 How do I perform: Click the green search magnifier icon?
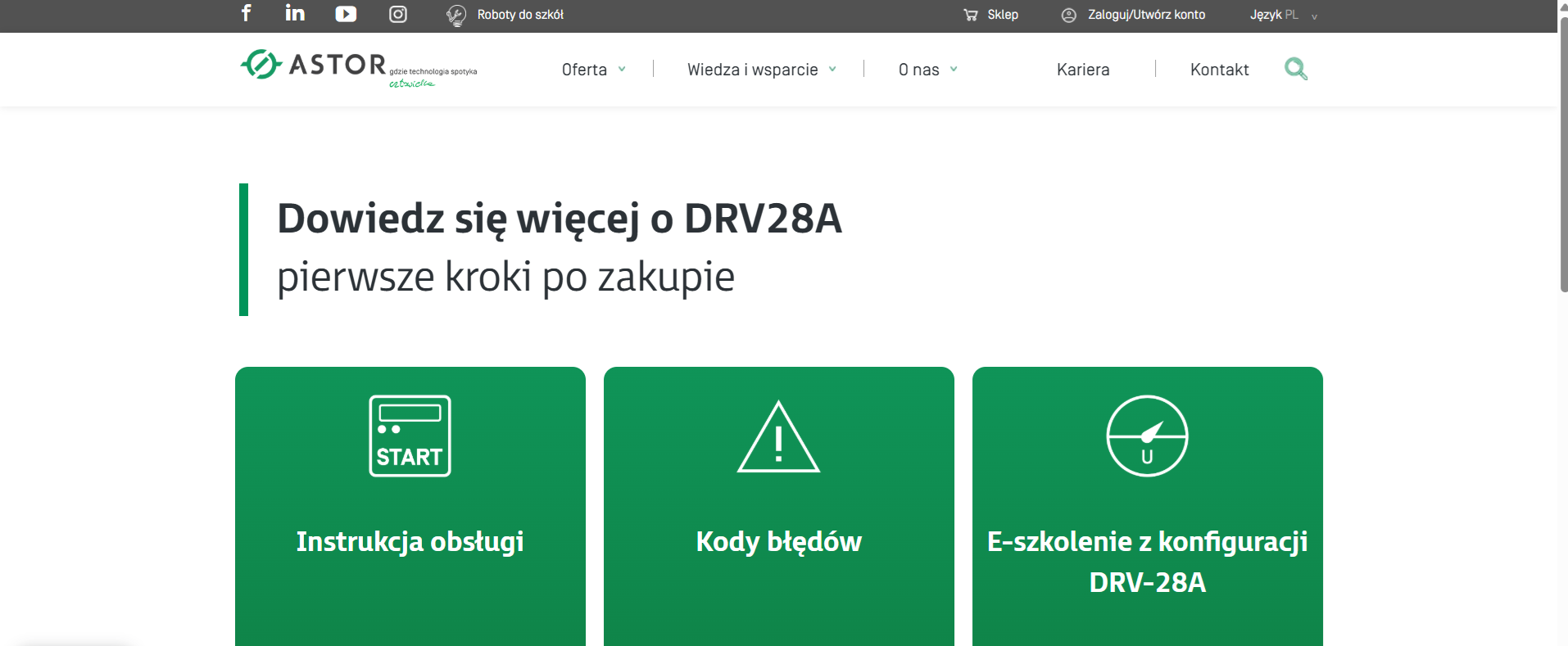tap(1296, 69)
